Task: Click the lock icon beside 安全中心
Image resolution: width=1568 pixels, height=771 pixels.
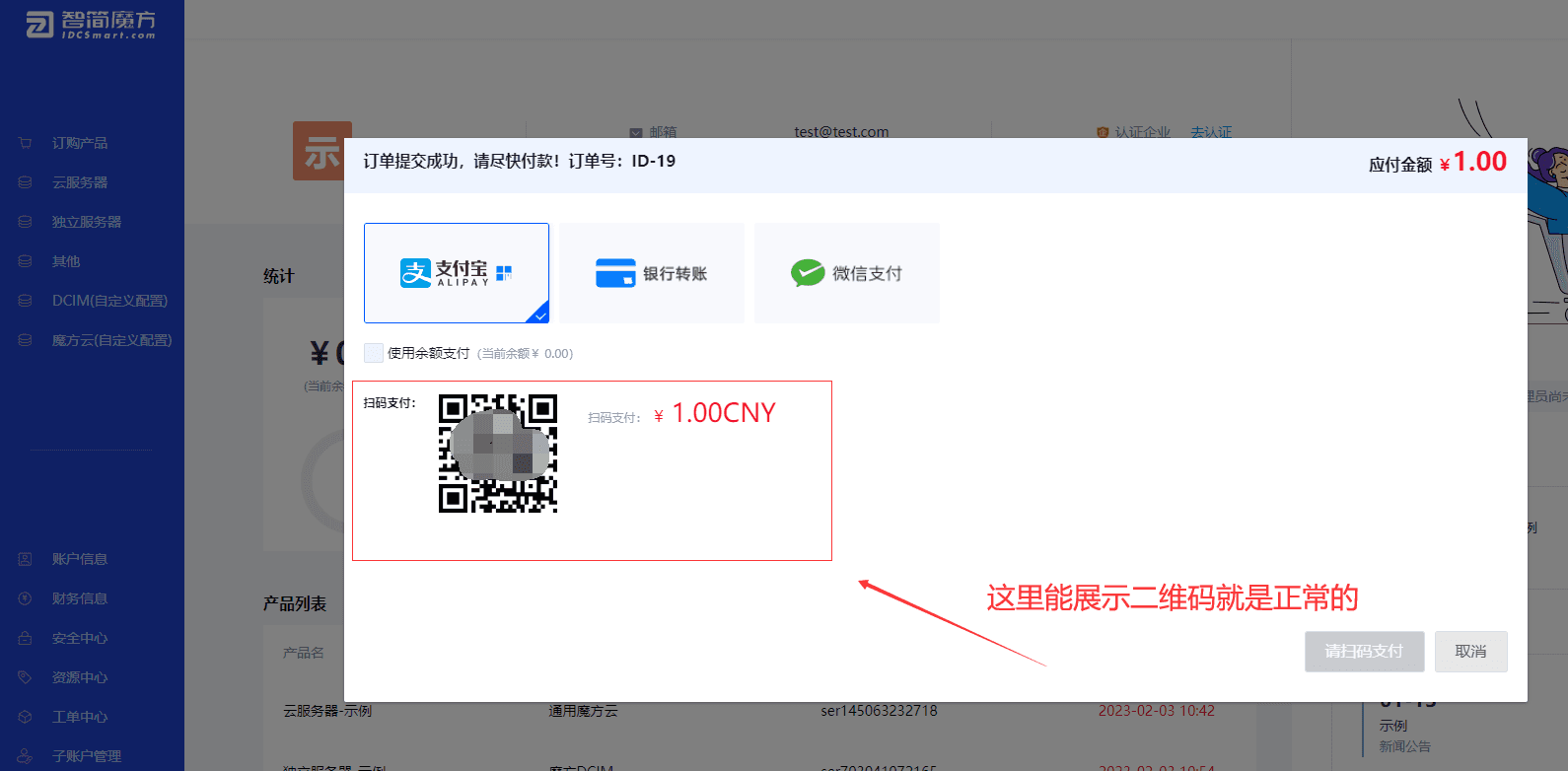Action: coord(26,638)
